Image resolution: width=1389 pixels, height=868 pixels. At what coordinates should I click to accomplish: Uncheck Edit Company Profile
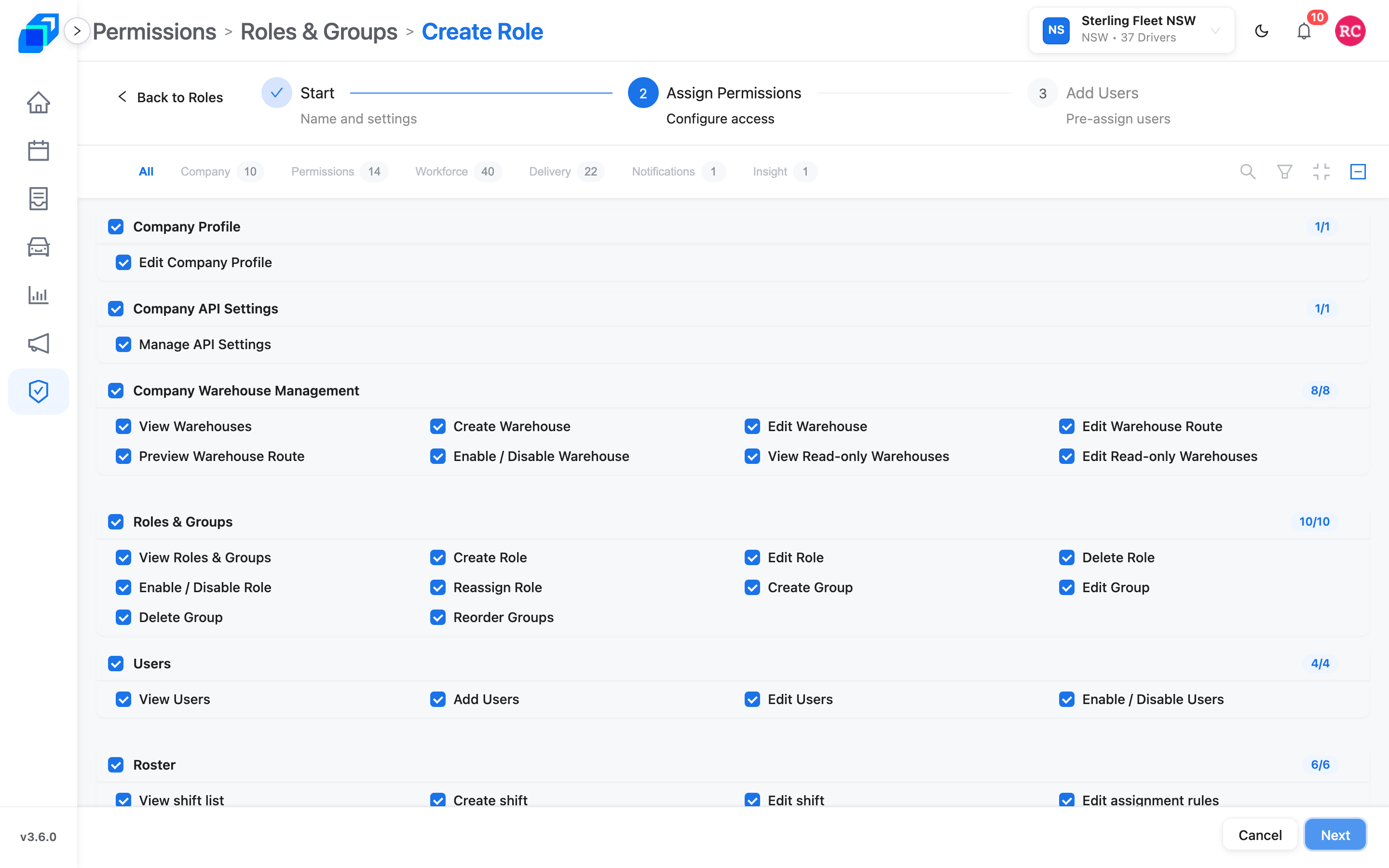pos(123,262)
